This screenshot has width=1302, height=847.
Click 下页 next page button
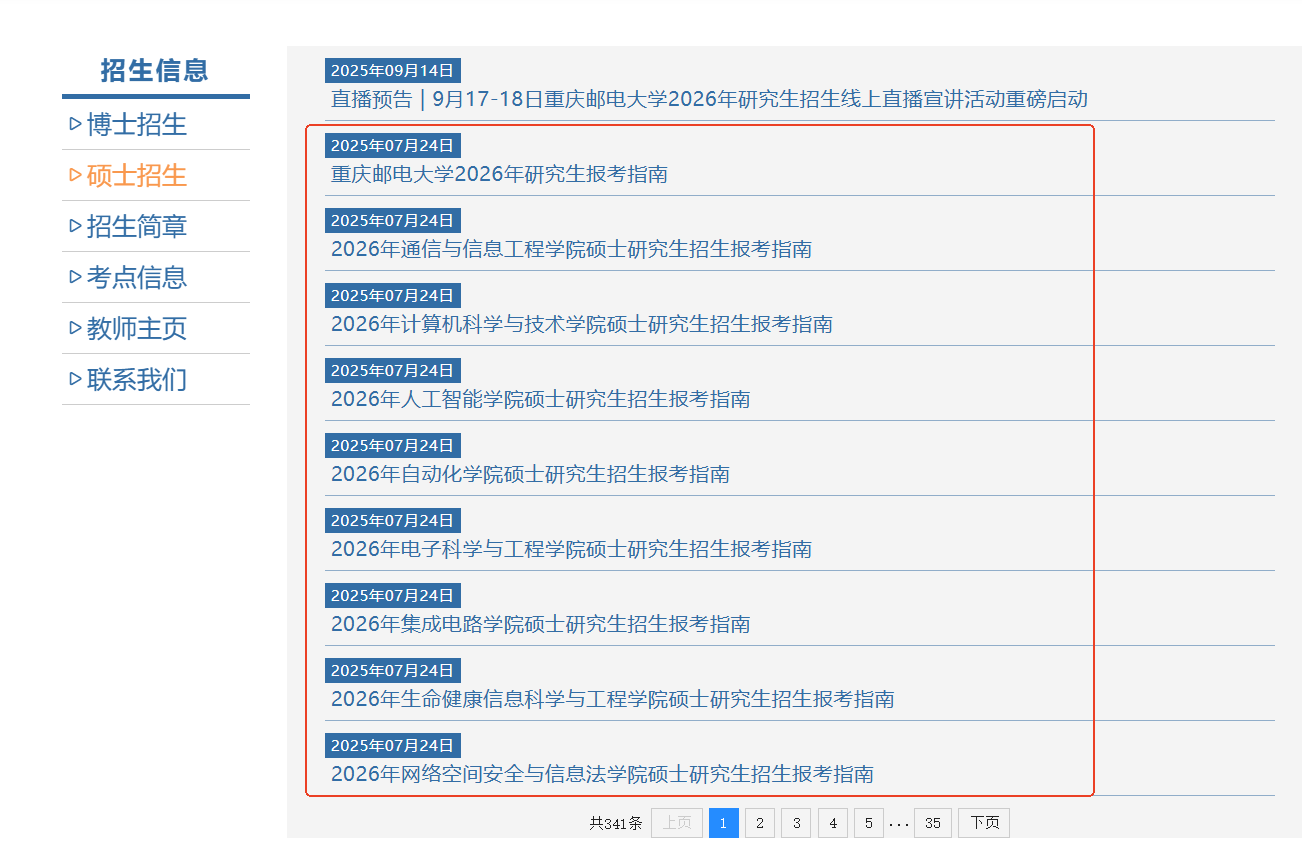point(984,823)
